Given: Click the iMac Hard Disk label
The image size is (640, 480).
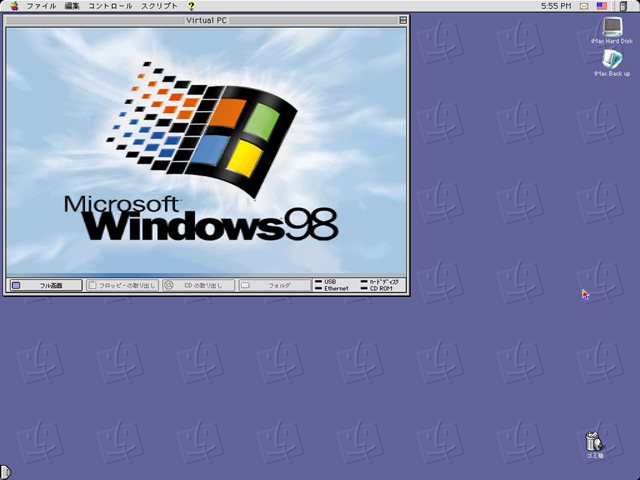Looking at the screenshot, I should coord(612,41).
